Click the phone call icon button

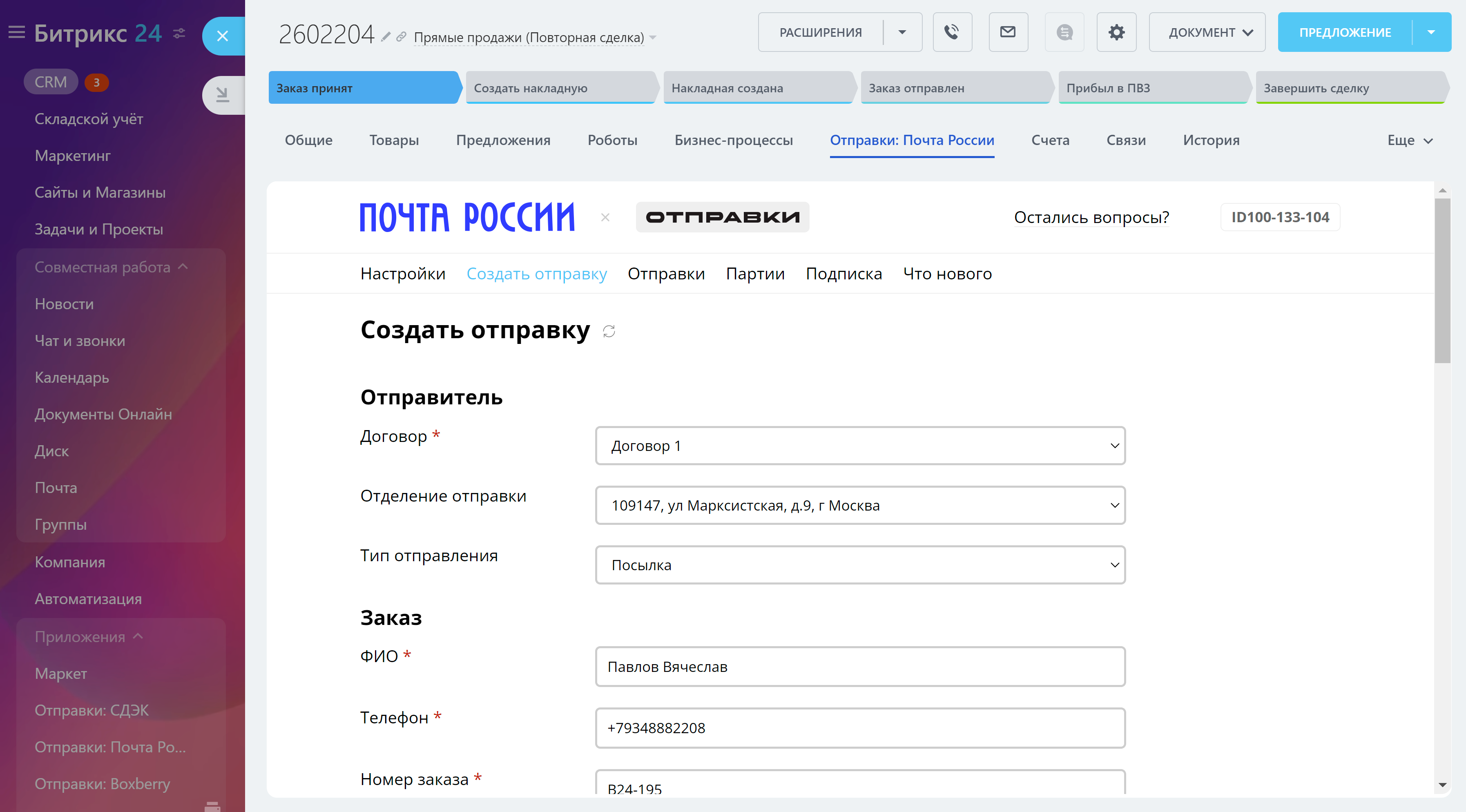(x=952, y=32)
